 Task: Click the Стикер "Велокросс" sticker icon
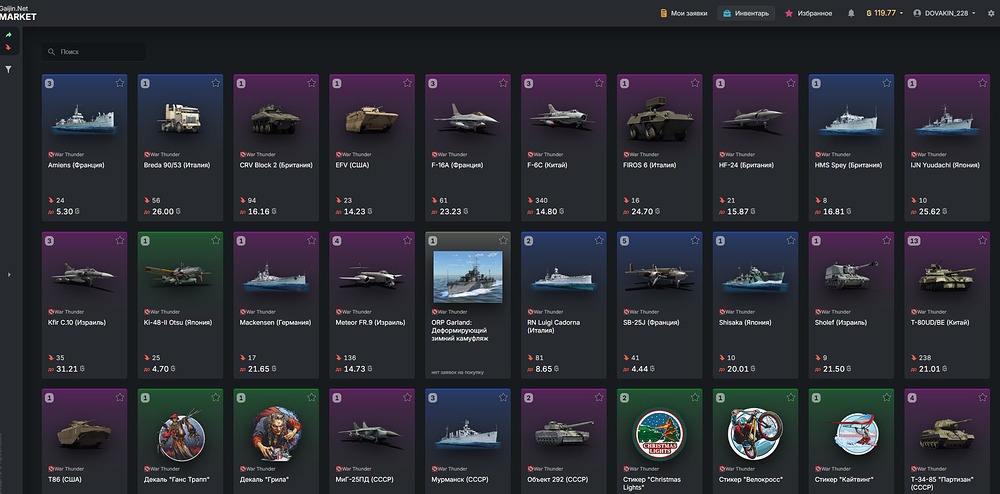[755, 434]
